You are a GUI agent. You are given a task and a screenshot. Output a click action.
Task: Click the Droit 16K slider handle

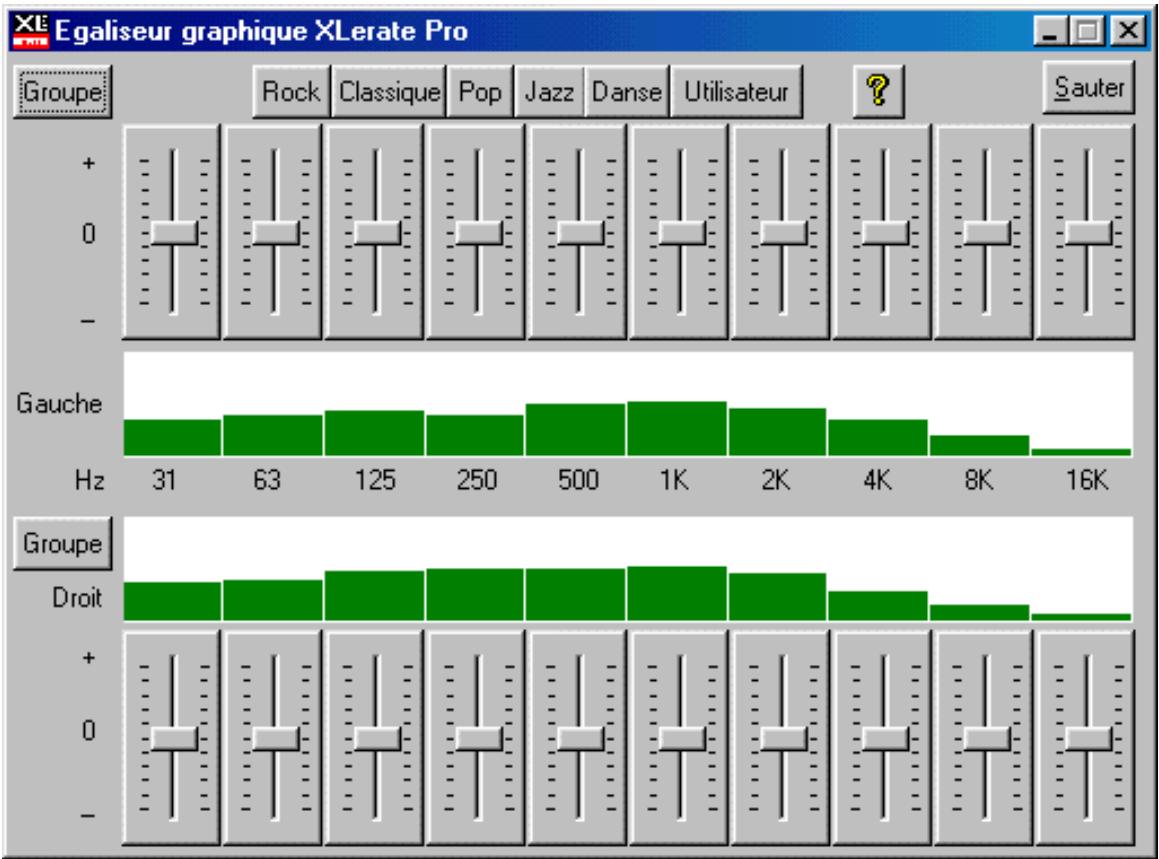(1088, 739)
